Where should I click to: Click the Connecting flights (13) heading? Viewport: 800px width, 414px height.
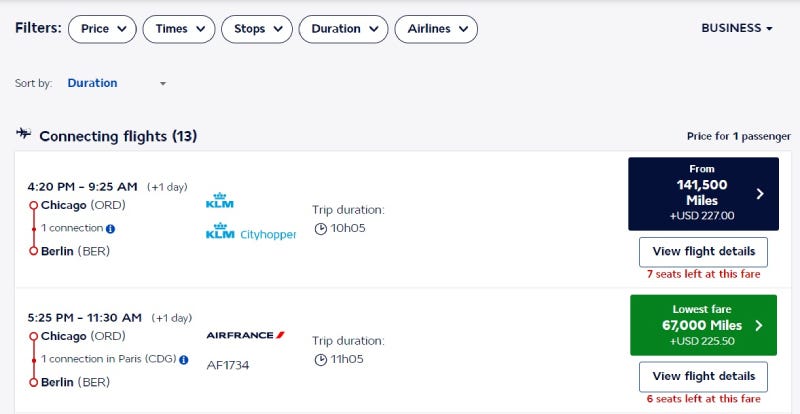coord(118,136)
